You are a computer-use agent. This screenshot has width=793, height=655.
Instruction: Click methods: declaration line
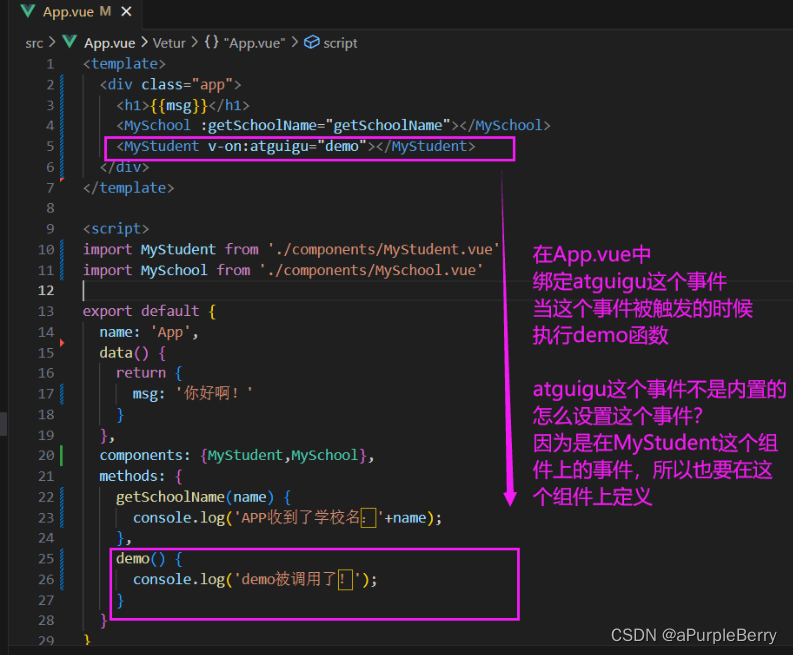(x=141, y=476)
